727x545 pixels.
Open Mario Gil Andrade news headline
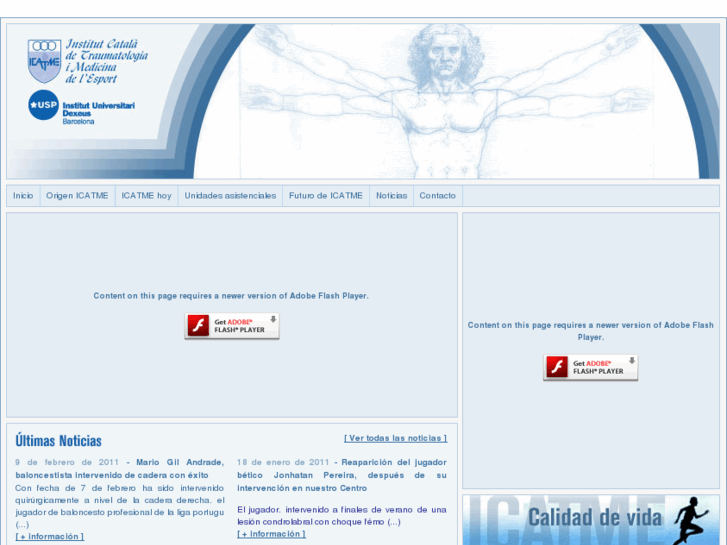pos(120,468)
